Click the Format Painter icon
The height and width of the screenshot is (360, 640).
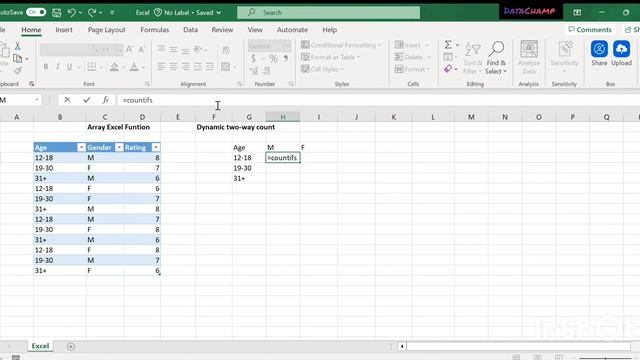tap(17, 71)
